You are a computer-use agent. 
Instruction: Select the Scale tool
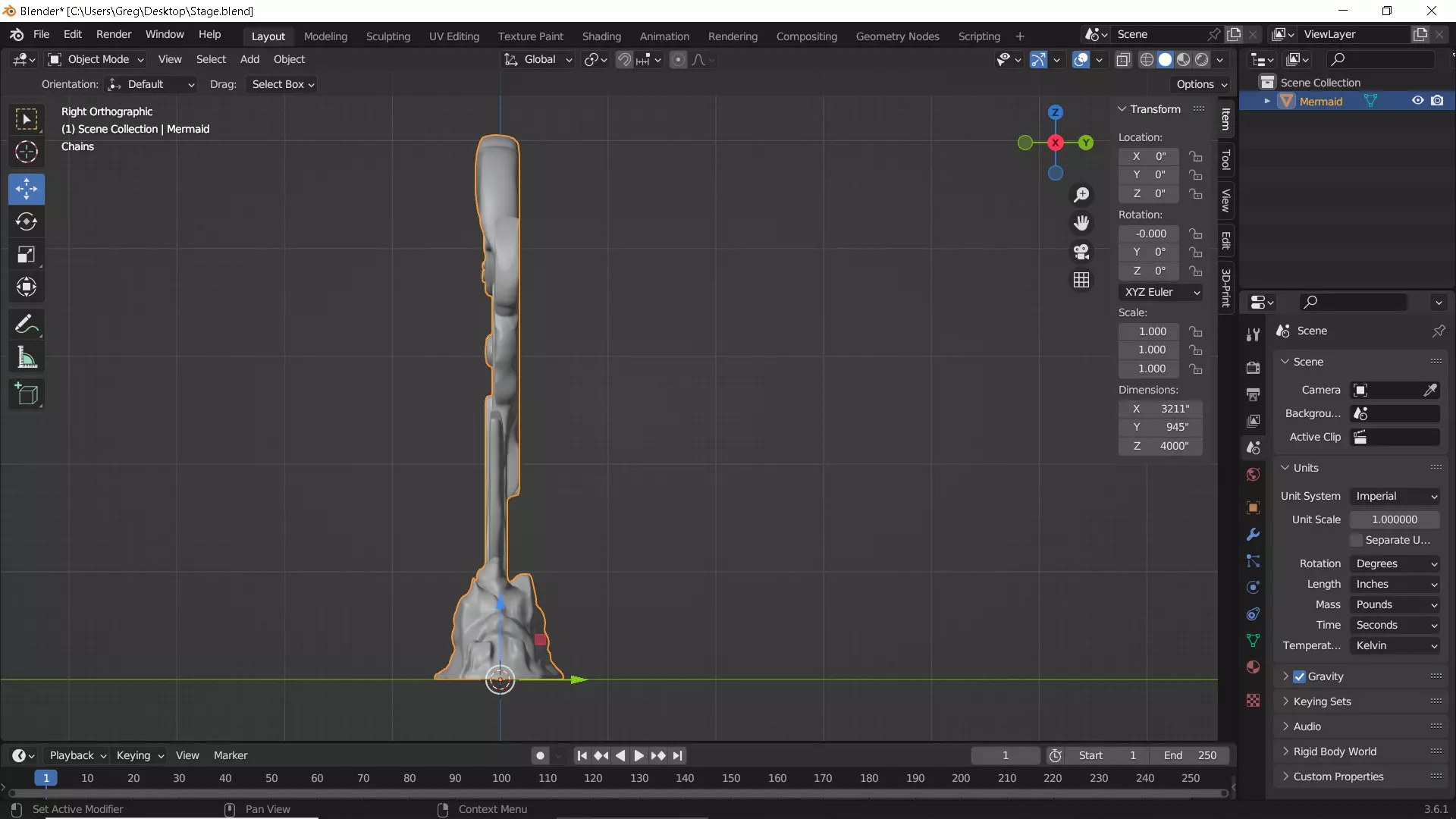[x=27, y=255]
